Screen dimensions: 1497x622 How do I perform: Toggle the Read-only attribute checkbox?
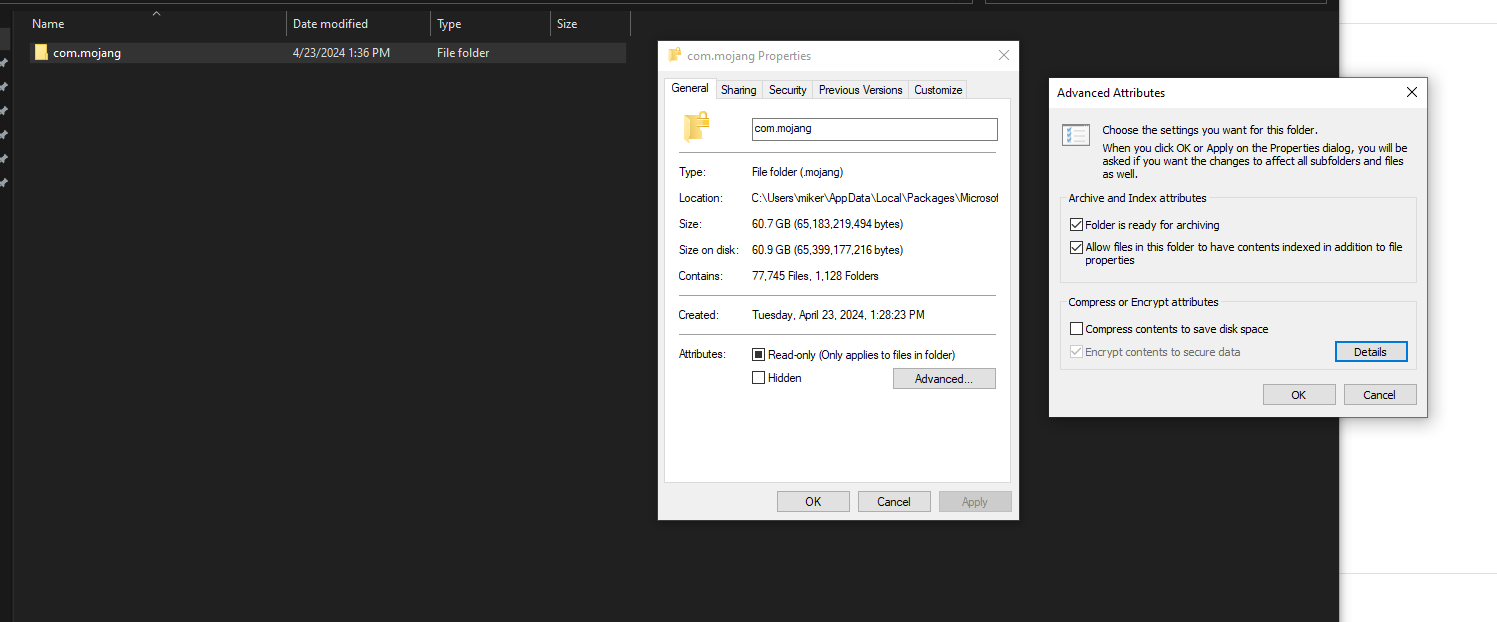(x=758, y=355)
